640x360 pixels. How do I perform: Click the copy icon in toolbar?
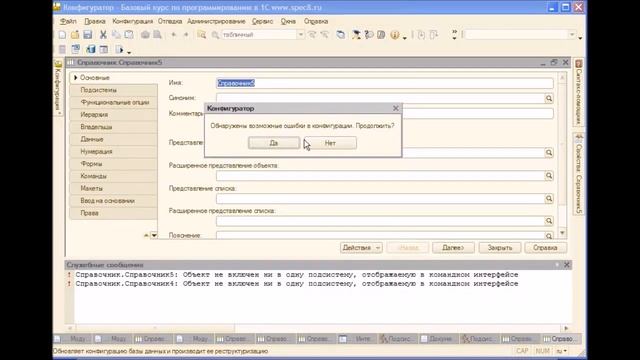click(116, 35)
